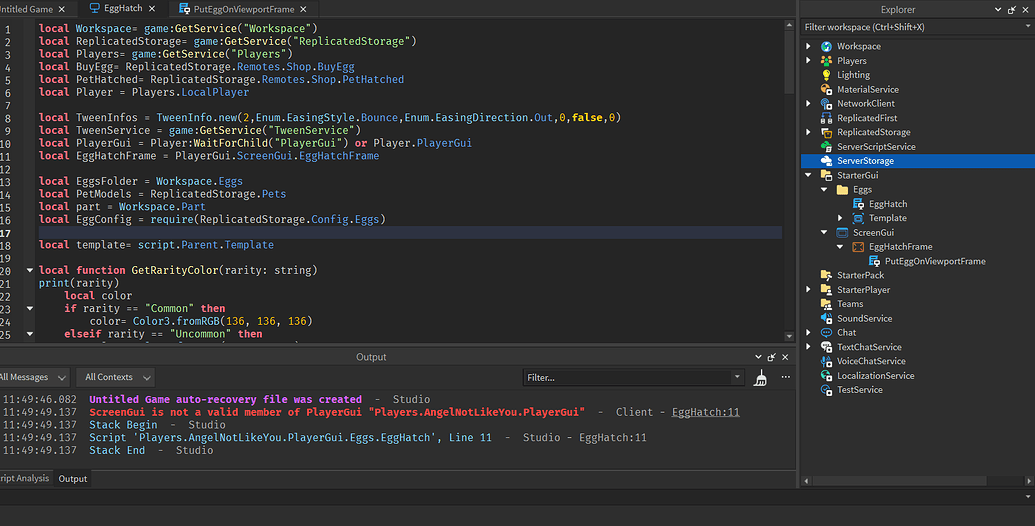
Task: Expand the ReplicatedStorage tree node
Action: coord(810,132)
